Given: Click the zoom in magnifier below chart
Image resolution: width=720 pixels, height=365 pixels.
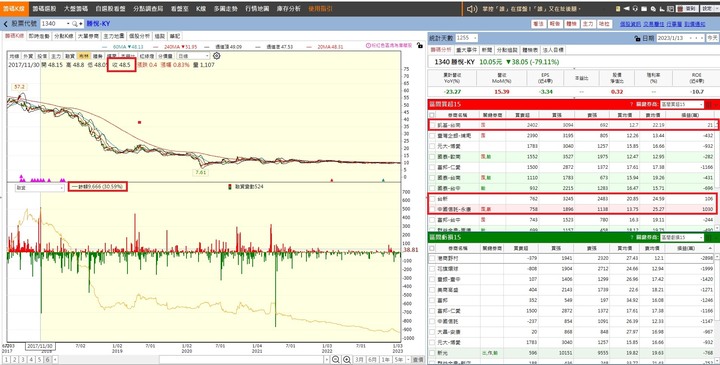Looking at the screenshot, I should [347, 360].
